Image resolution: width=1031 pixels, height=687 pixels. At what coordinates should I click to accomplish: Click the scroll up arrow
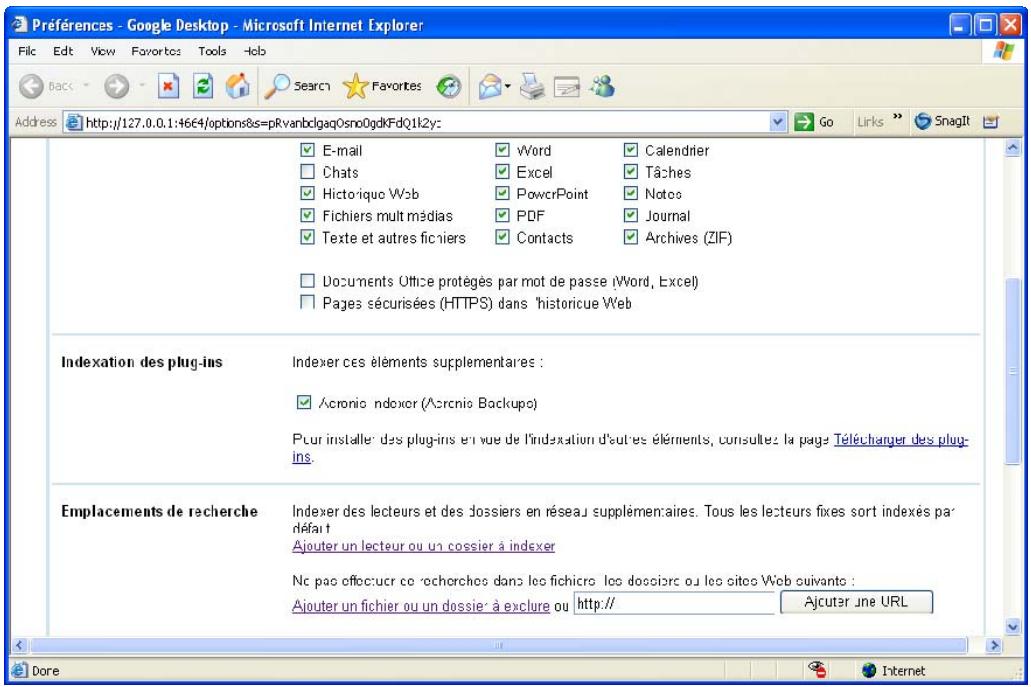1013,148
